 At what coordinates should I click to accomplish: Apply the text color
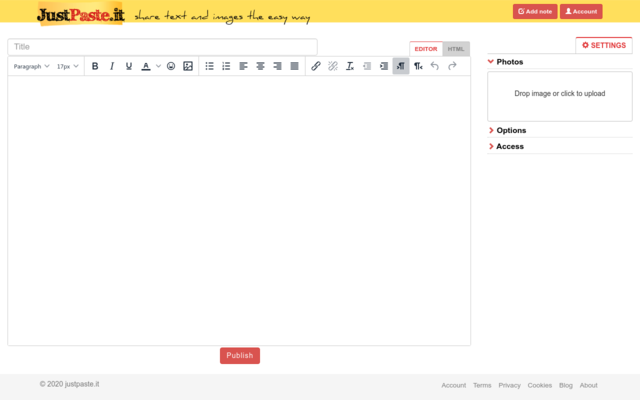[146, 66]
